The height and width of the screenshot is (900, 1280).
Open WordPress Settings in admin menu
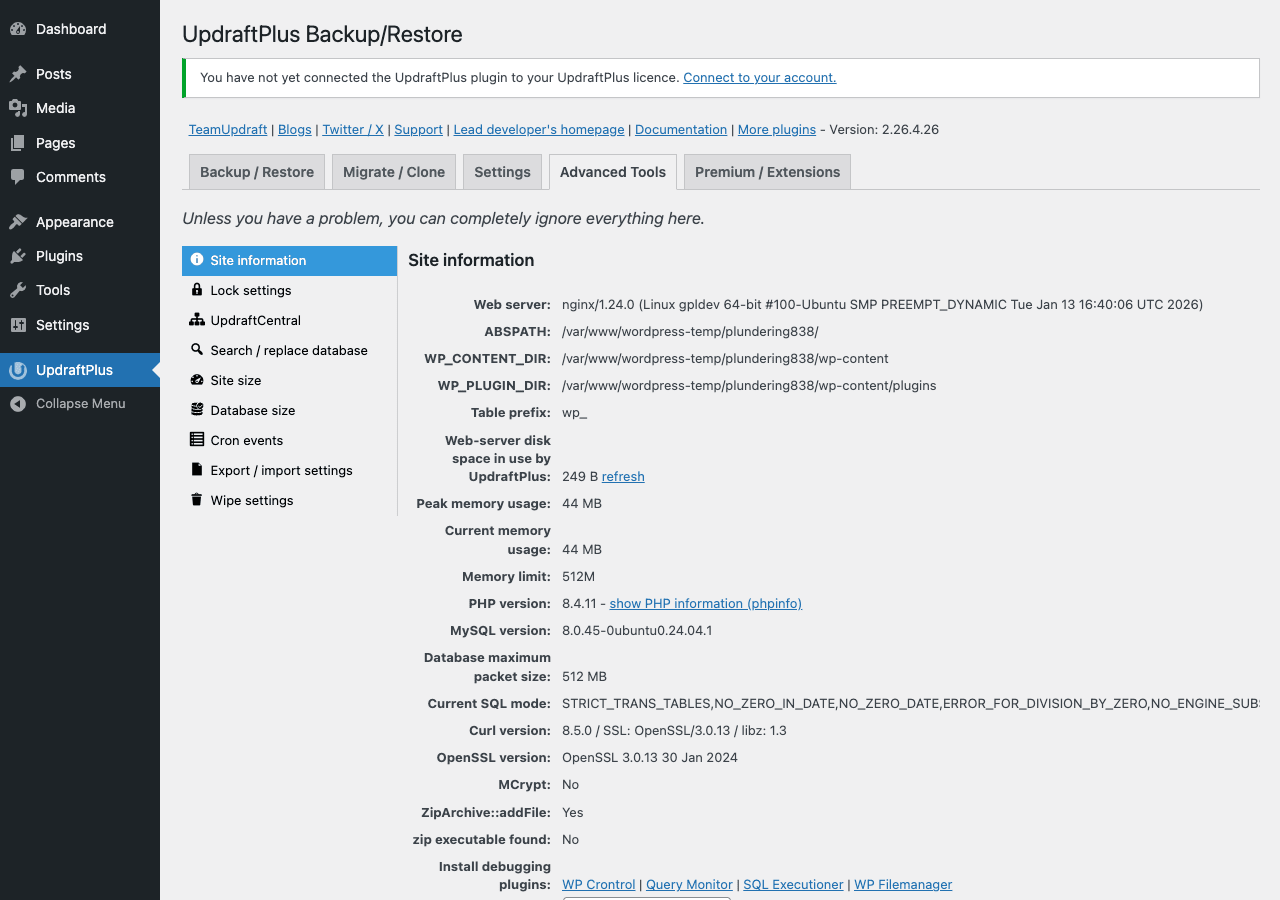point(80,325)
